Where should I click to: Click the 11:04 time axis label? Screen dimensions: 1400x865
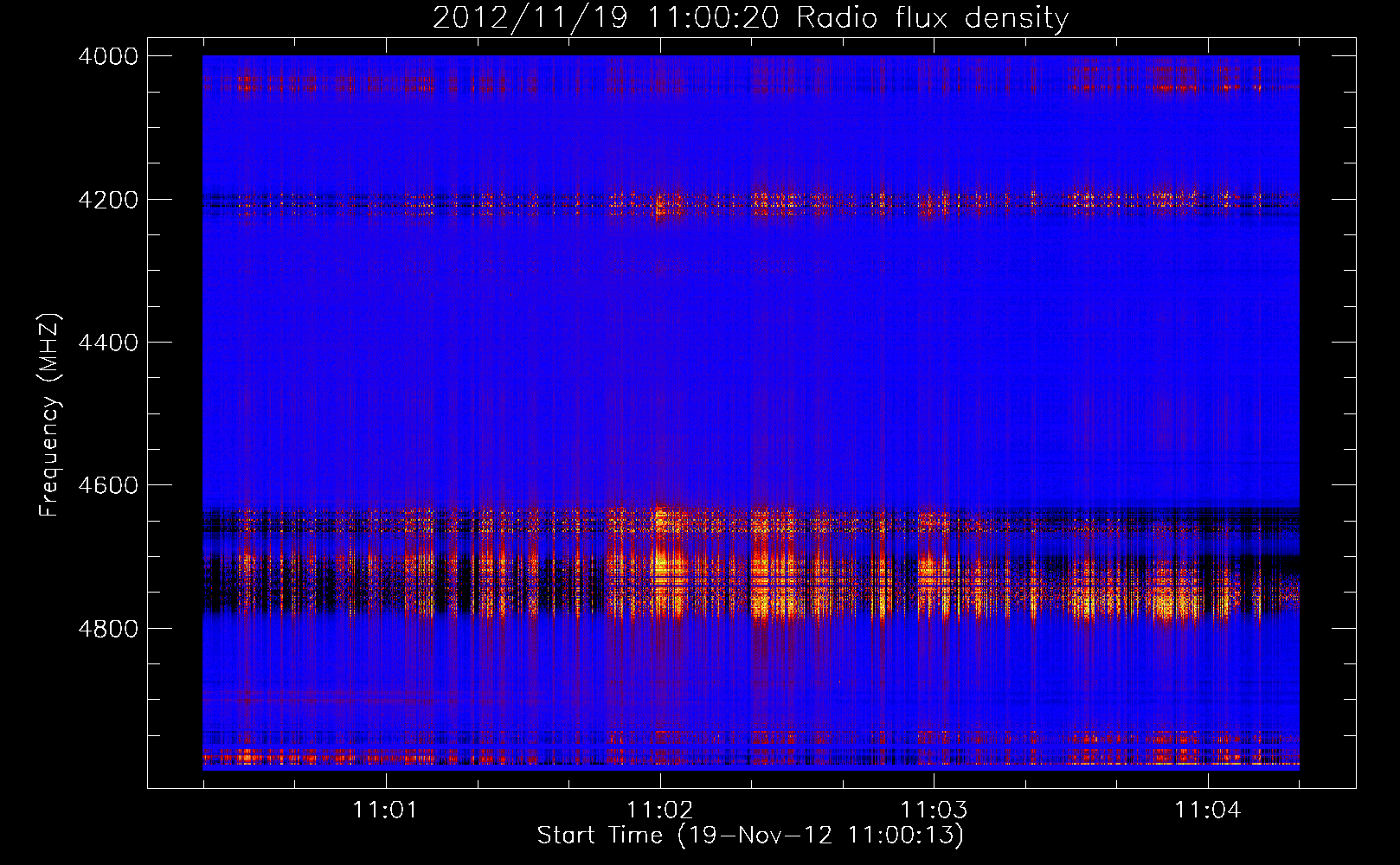point(1208,811)
